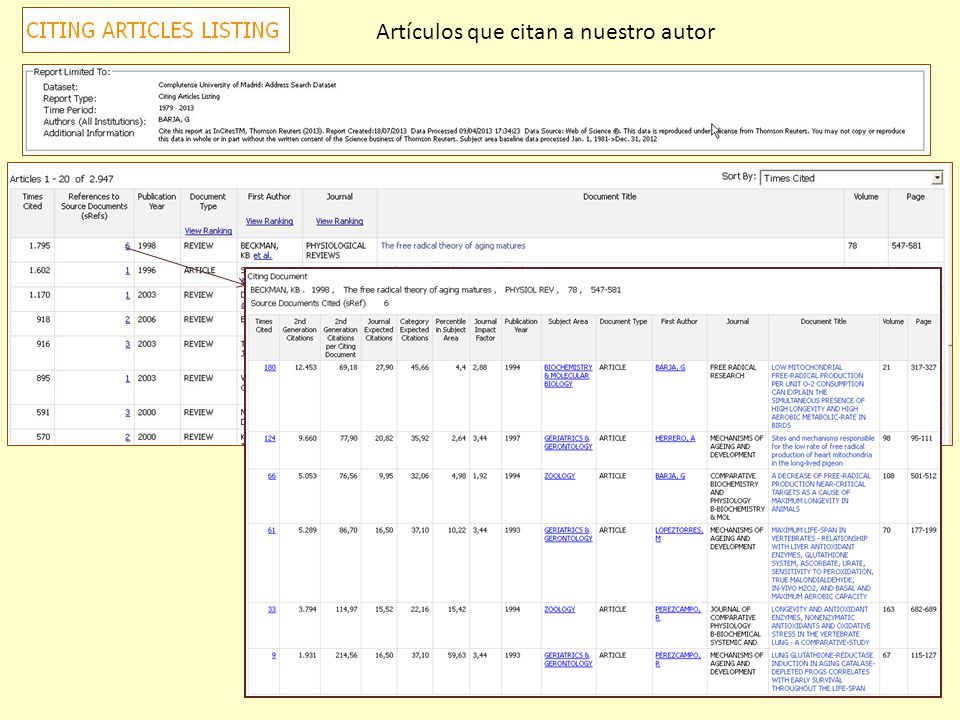Viewport: 960px width, 720px height.
Task: Click the 'Source Documents Cited (sRef)' label
Action: pos(308,303)
